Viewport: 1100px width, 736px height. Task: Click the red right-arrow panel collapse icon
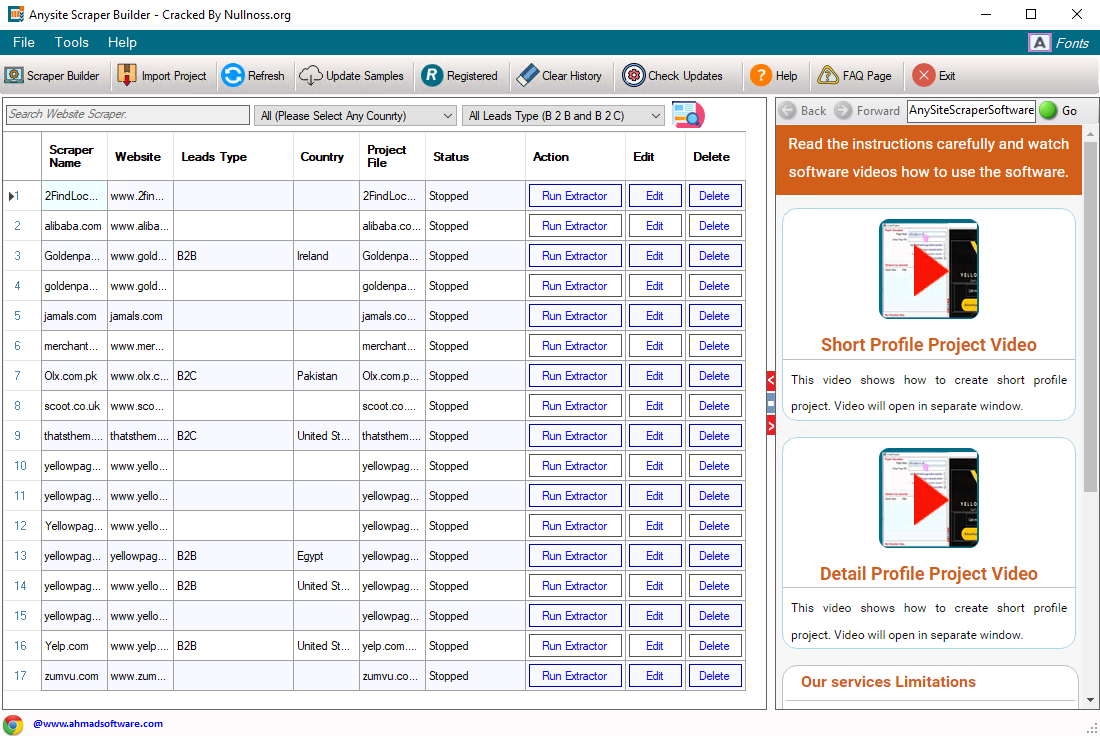[771, 425]
